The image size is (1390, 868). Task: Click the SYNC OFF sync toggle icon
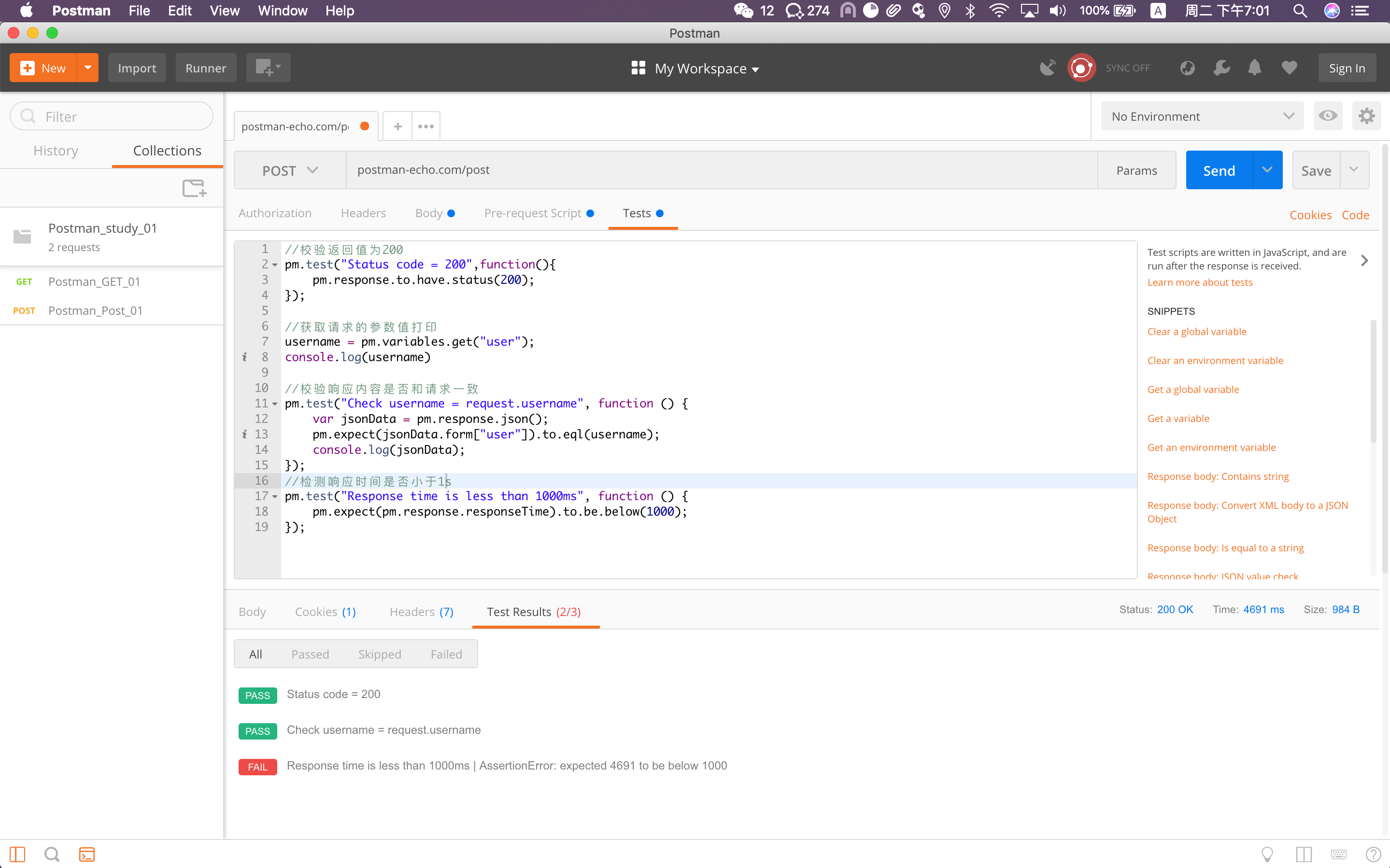point(1081,68)
